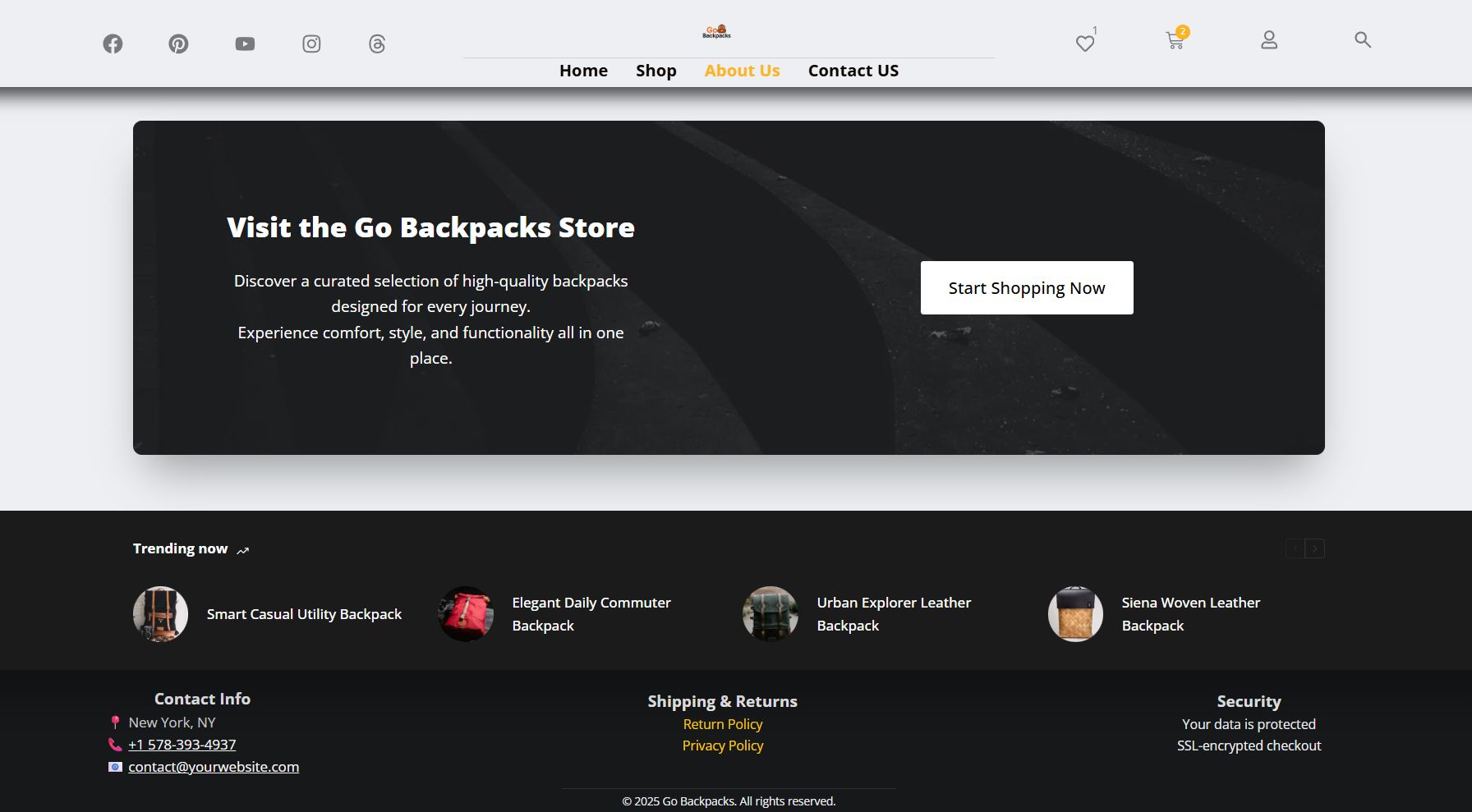1472x812 pixels.
Task: Go to the Home menu item
Action: click(583, 71)
